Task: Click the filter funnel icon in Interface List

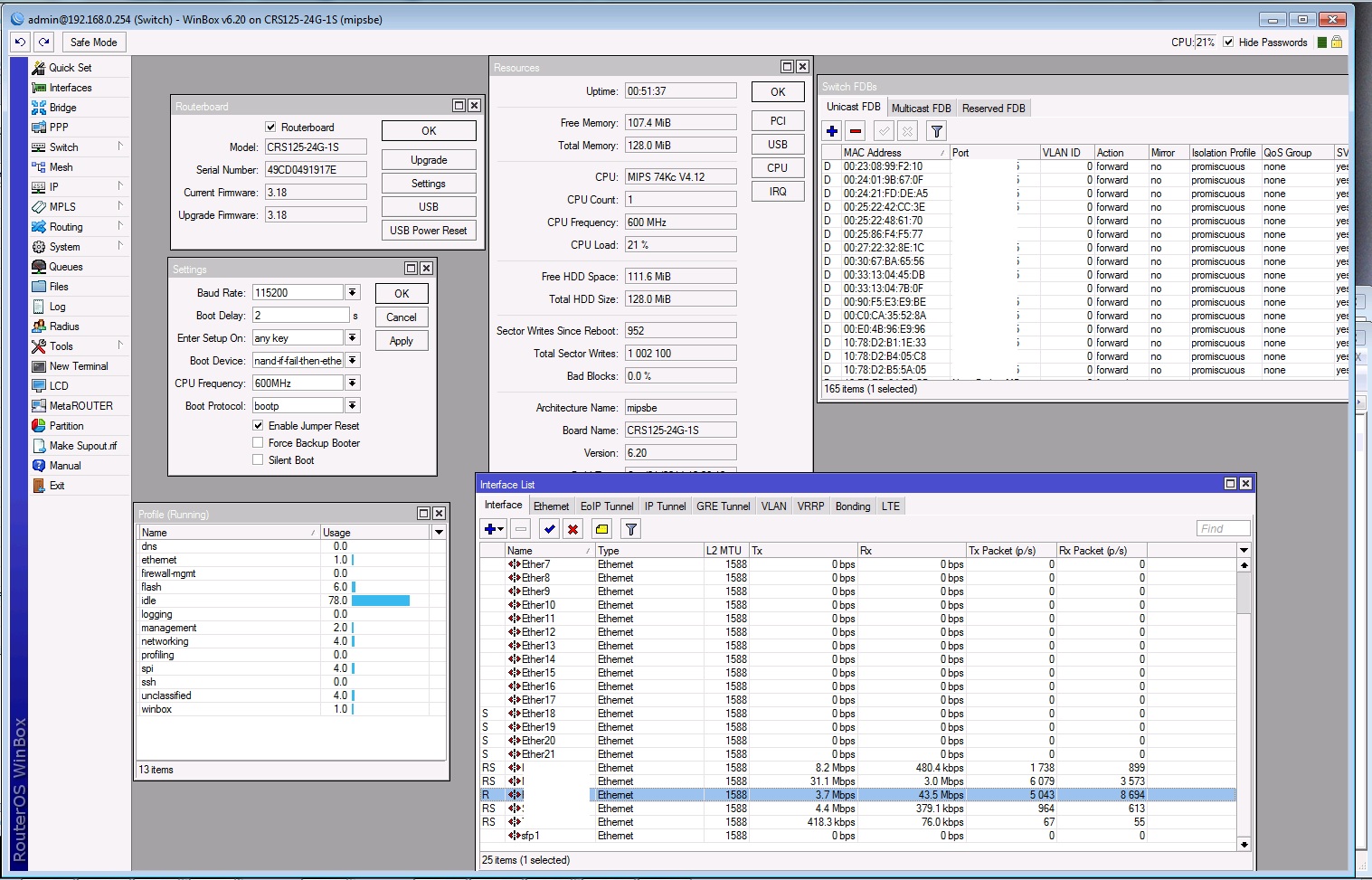Action: 631,529
